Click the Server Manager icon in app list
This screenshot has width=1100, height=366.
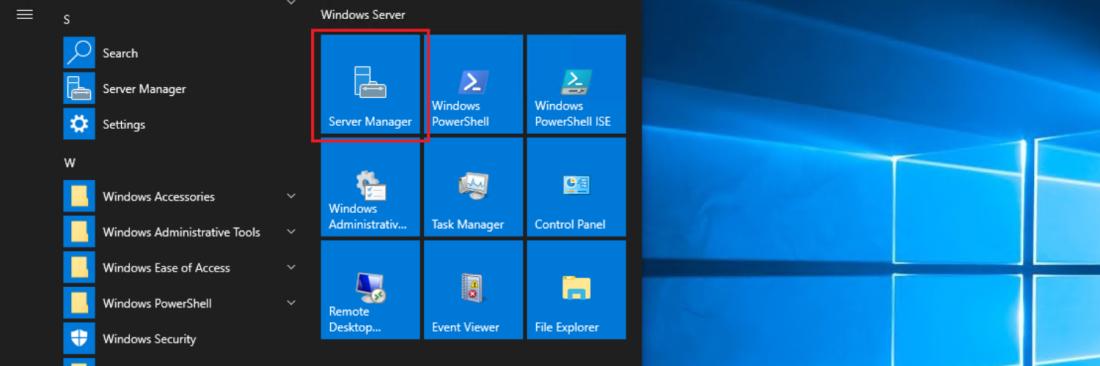pyautogui.click(x=79, y=88)
